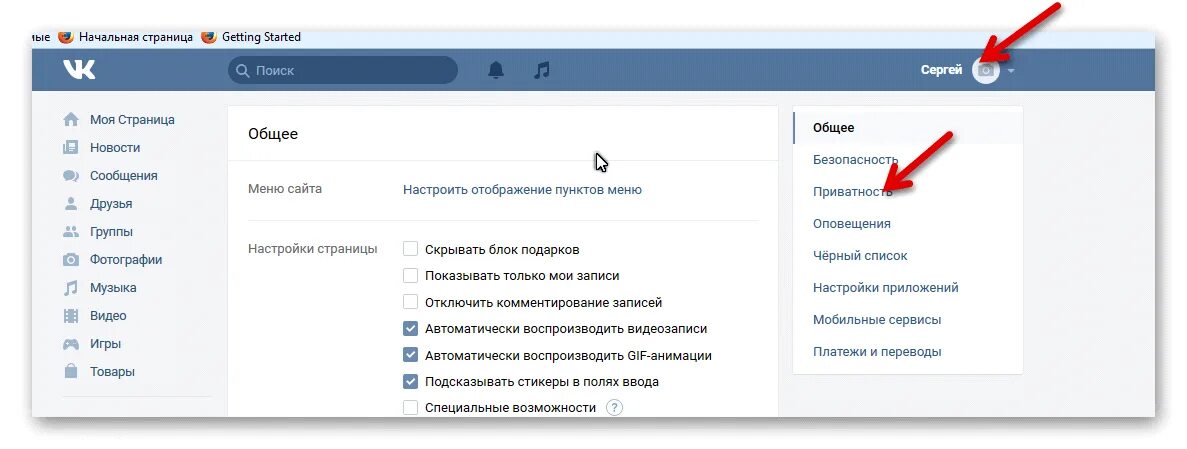Click the search magnifier icon
This screenshot has width=1187, height=449.
[242, 70]
